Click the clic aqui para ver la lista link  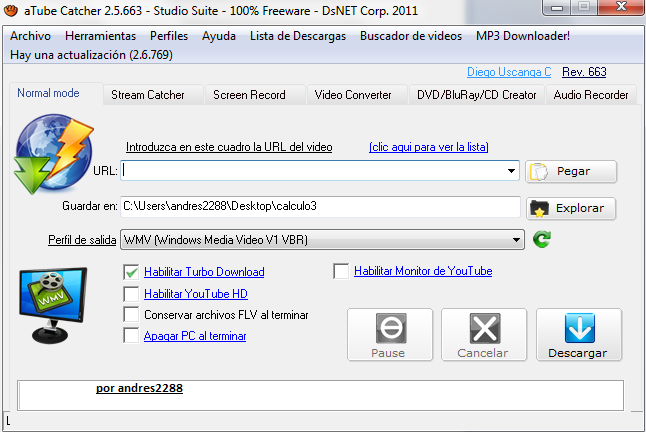(428, 147)
